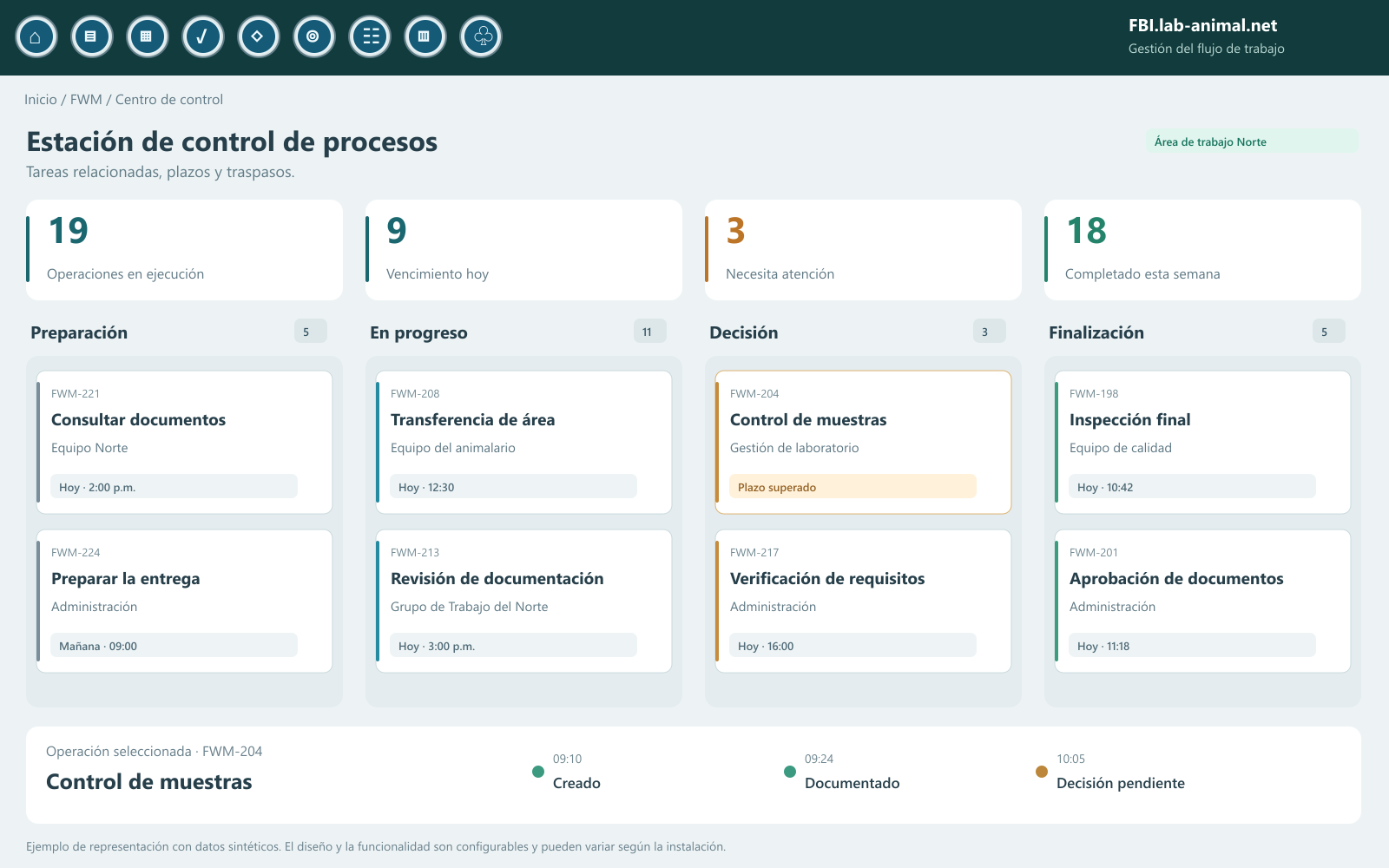Open the vertical columns icon button
This screenshot has height=868, width=1389.
point(425,37)
